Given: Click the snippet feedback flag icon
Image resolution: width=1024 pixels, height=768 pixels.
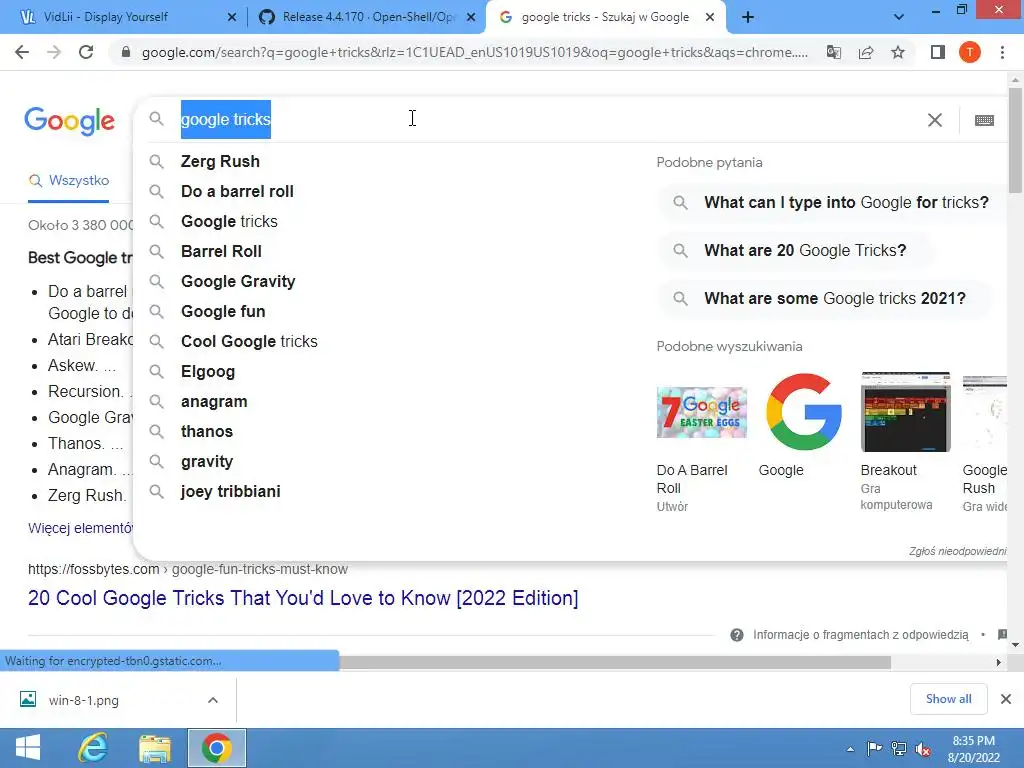Looking at the screenshot, I should [x=1002, y=635].
